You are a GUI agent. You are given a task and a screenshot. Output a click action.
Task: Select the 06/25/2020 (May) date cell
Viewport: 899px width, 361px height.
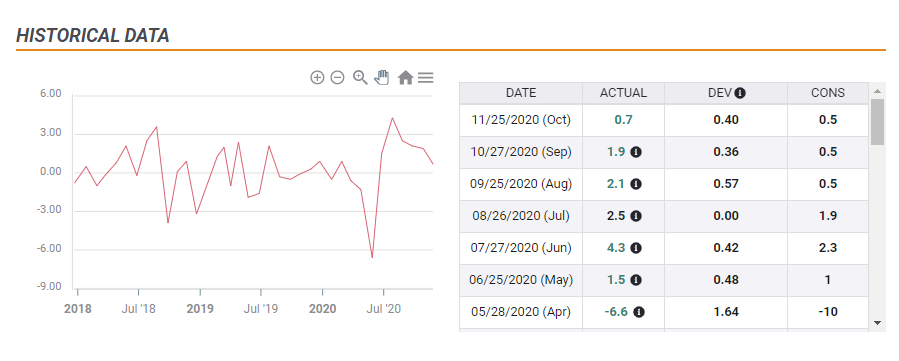pos(521,281)
